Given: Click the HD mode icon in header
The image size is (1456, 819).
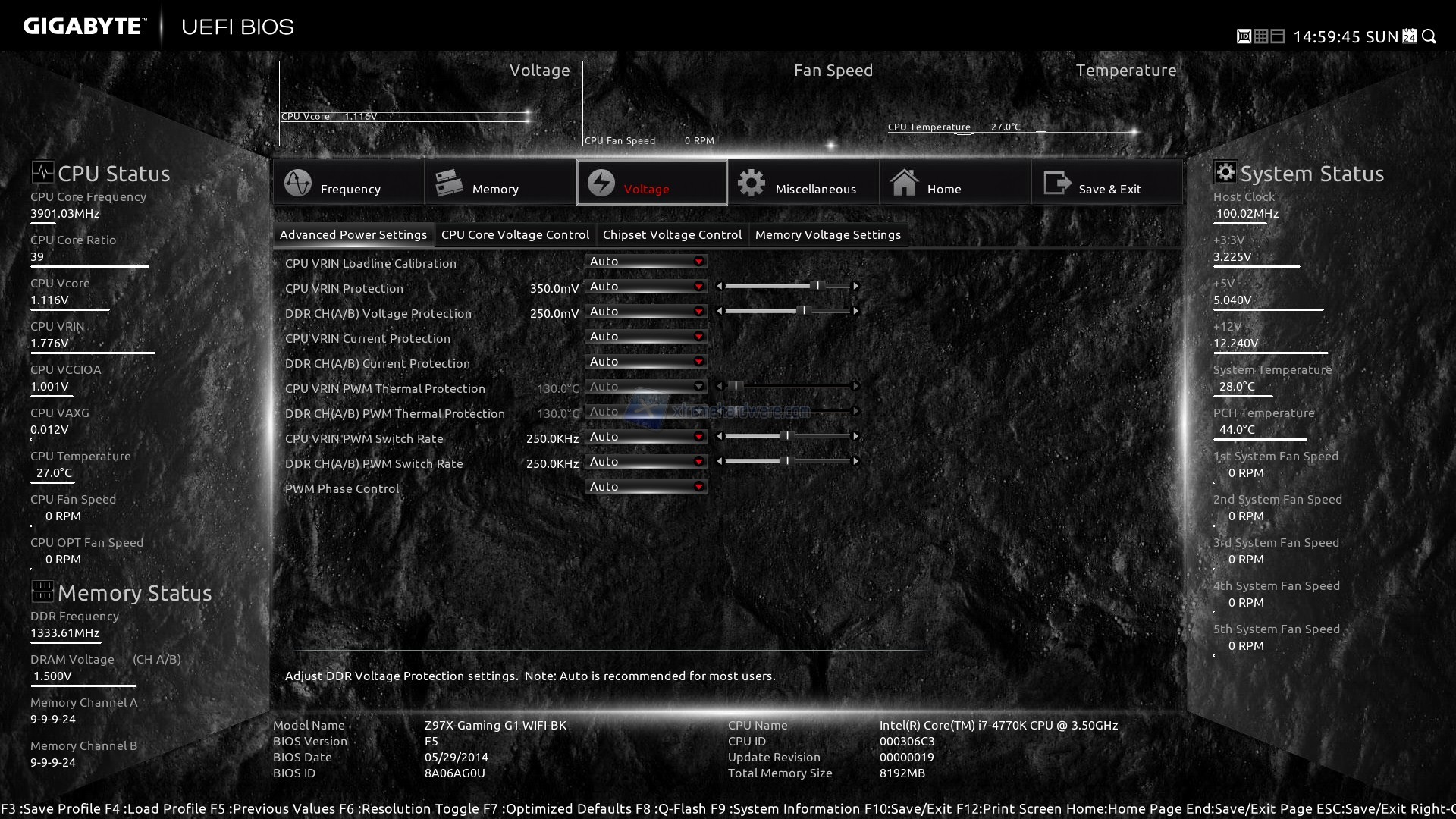Looking at the screenshot, I should [x=1244, y=36].
